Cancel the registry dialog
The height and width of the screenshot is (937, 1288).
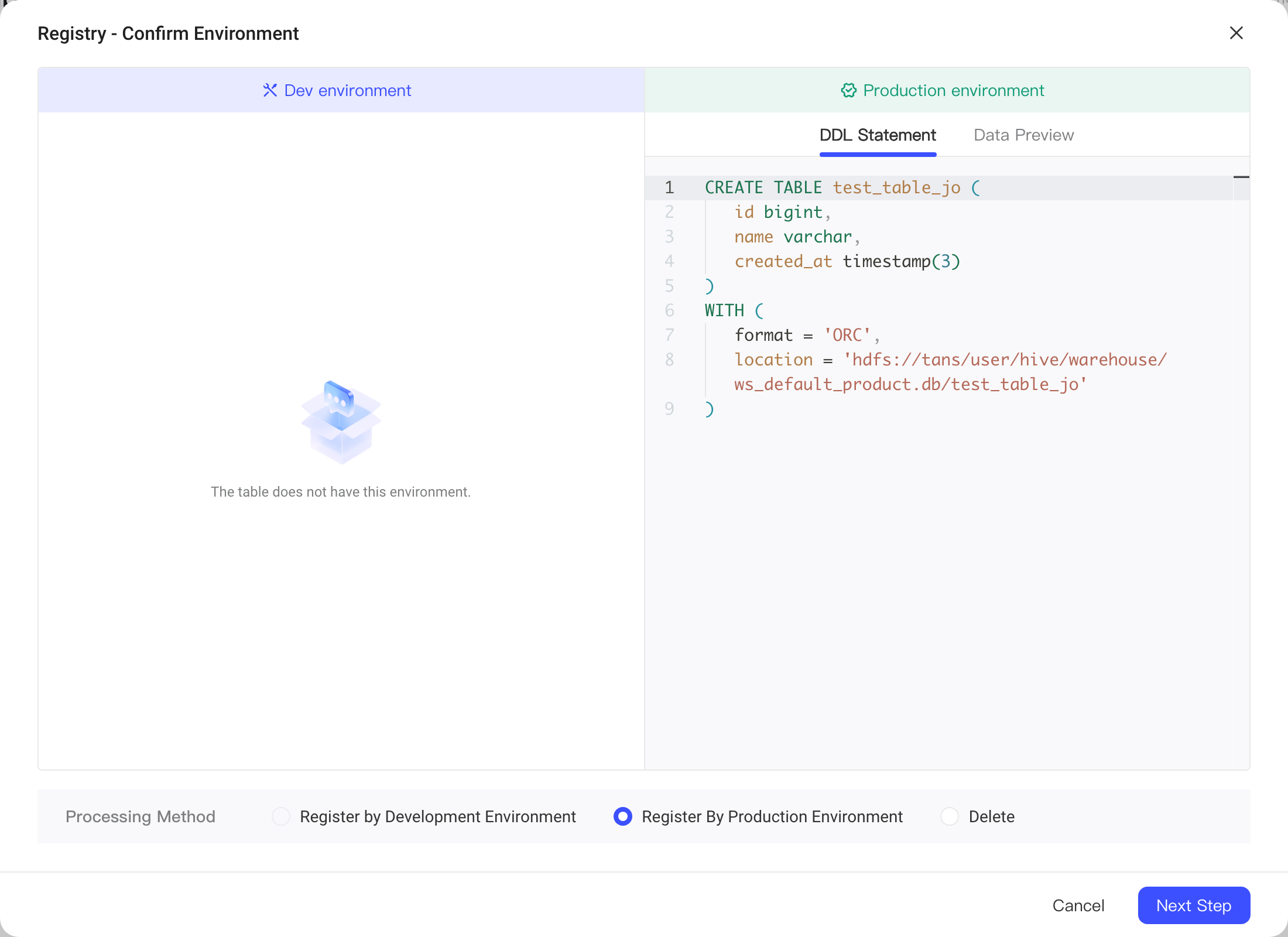(1078, 905)
